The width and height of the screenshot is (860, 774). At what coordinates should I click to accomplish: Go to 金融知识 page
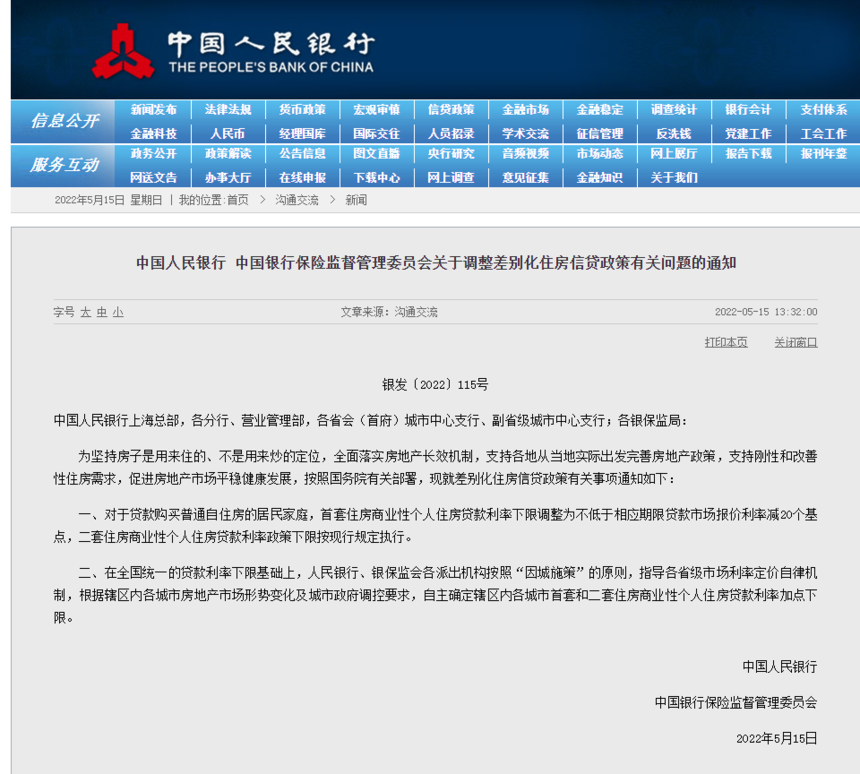coord(599,178)
